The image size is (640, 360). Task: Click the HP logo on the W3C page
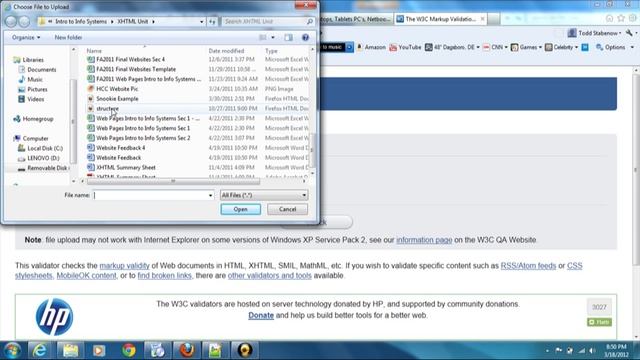pos(54,317)
